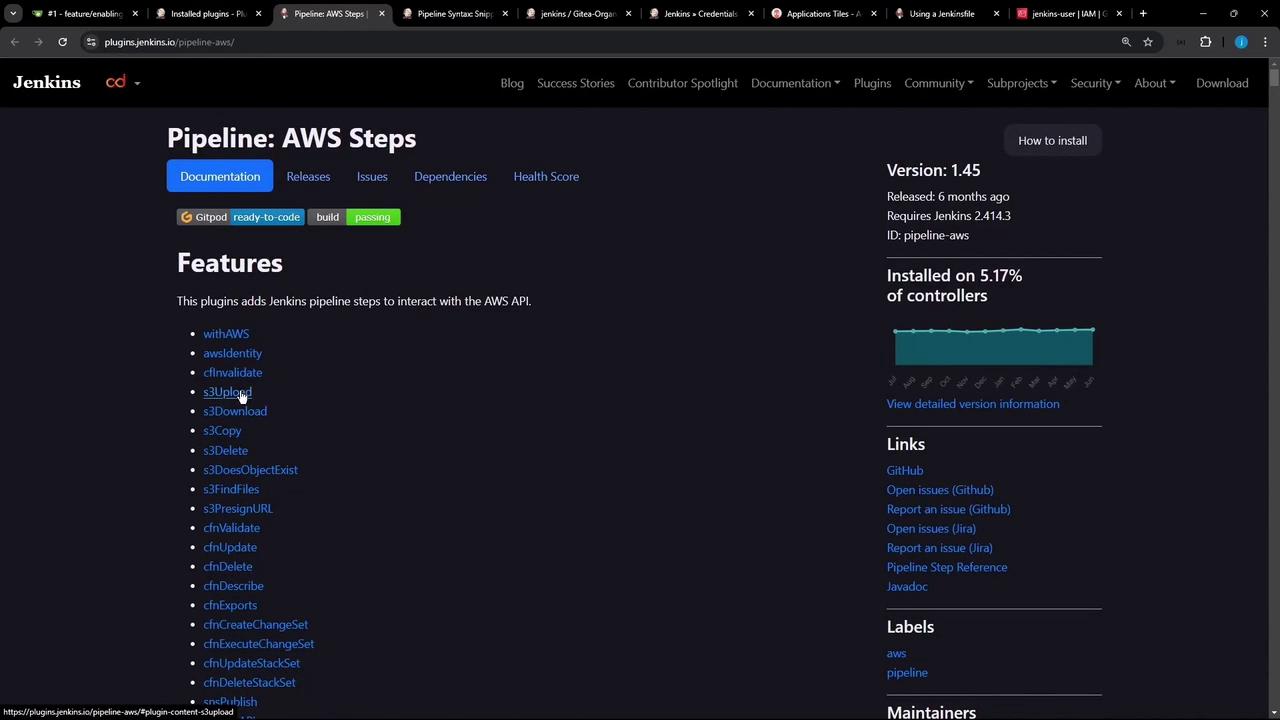The height and width of the screenshot is (720, 1280).
Task: Click the Jenkins CD logo icon
Action: point(116,82)
